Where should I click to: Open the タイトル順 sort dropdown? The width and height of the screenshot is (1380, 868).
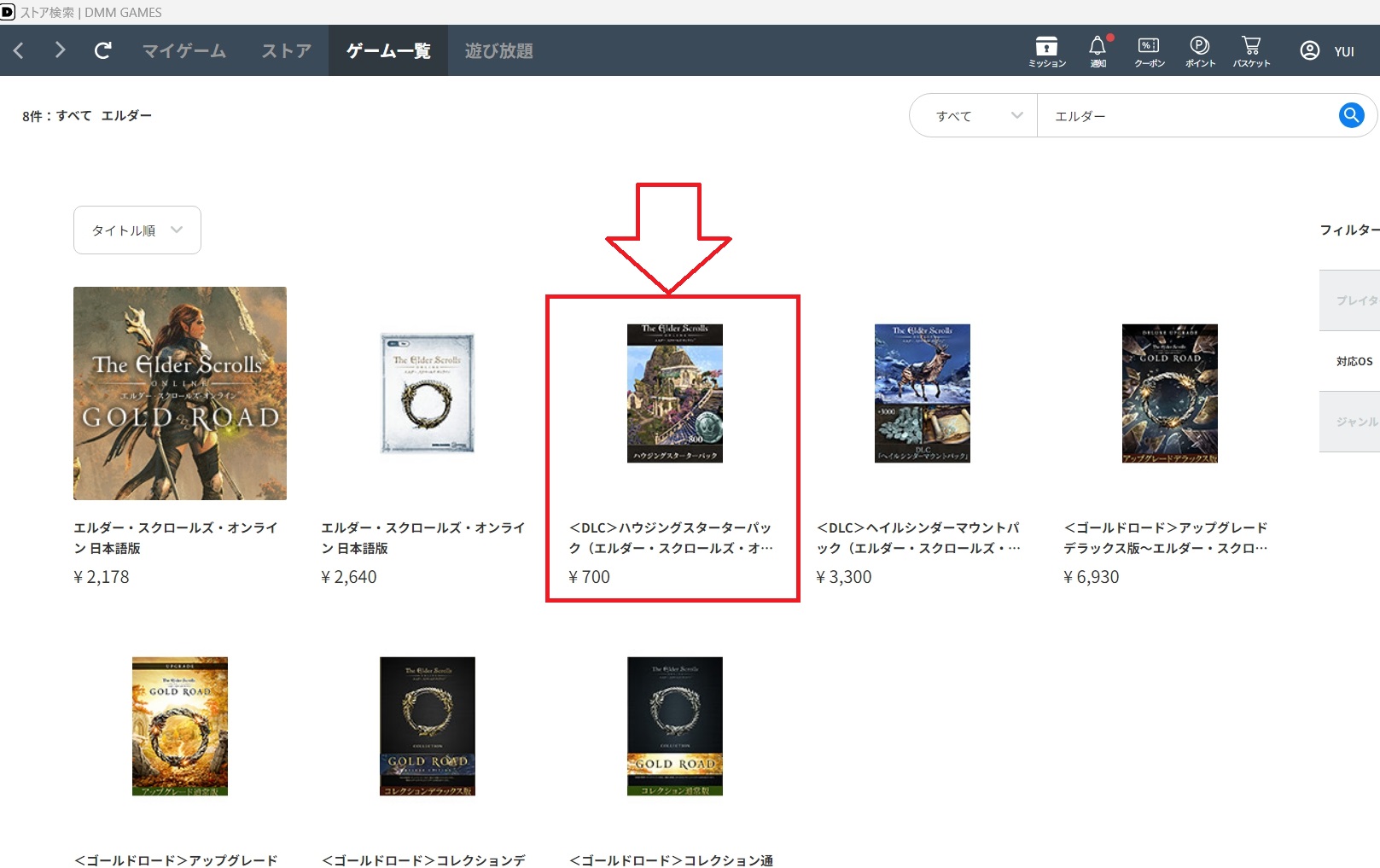137,230
